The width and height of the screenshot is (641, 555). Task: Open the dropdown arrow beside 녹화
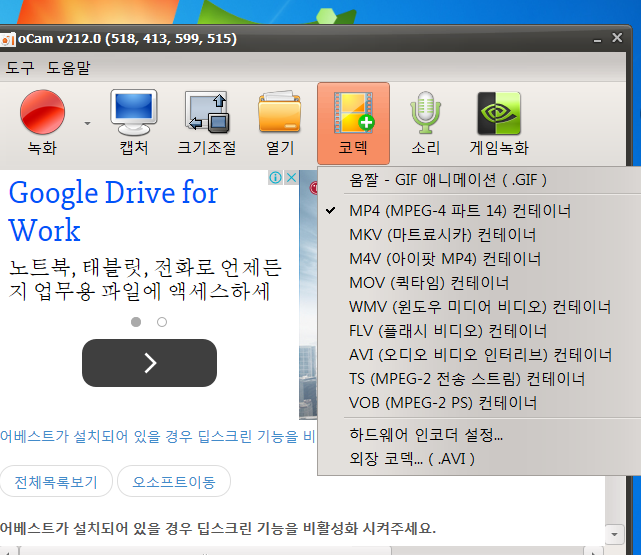click(87, 123)
